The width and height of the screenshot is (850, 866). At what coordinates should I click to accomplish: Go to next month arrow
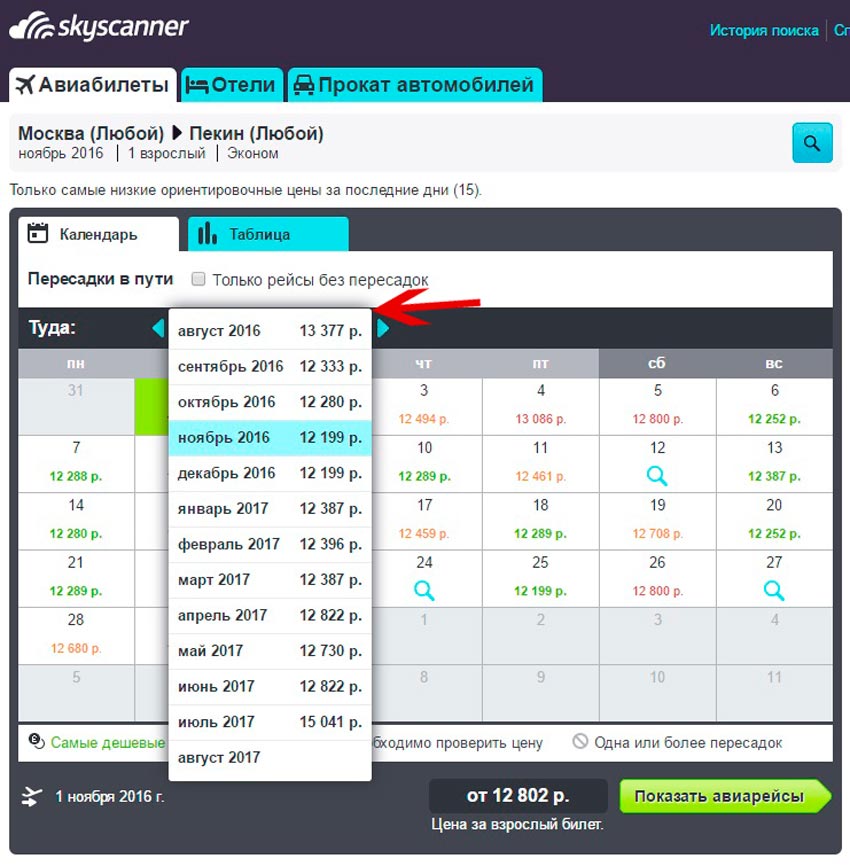tap(383, 327)
